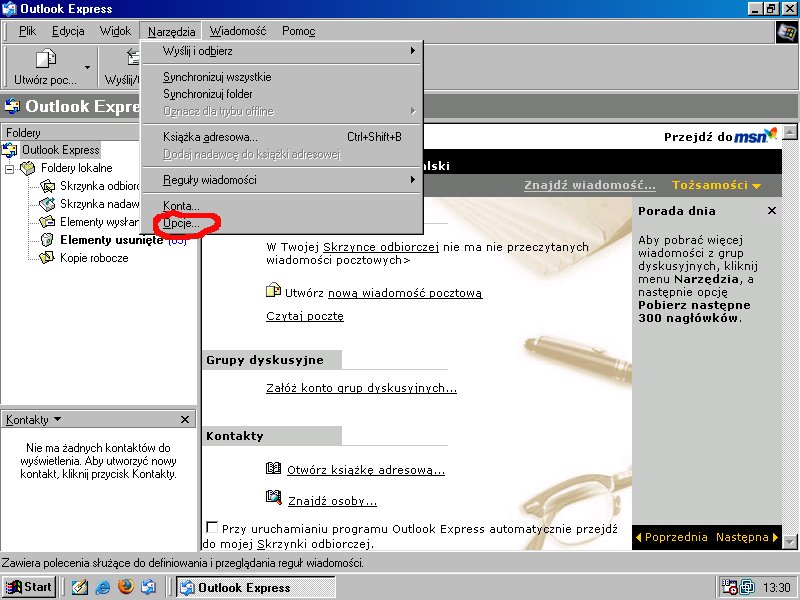Show the Następna tip

[747, 537]
